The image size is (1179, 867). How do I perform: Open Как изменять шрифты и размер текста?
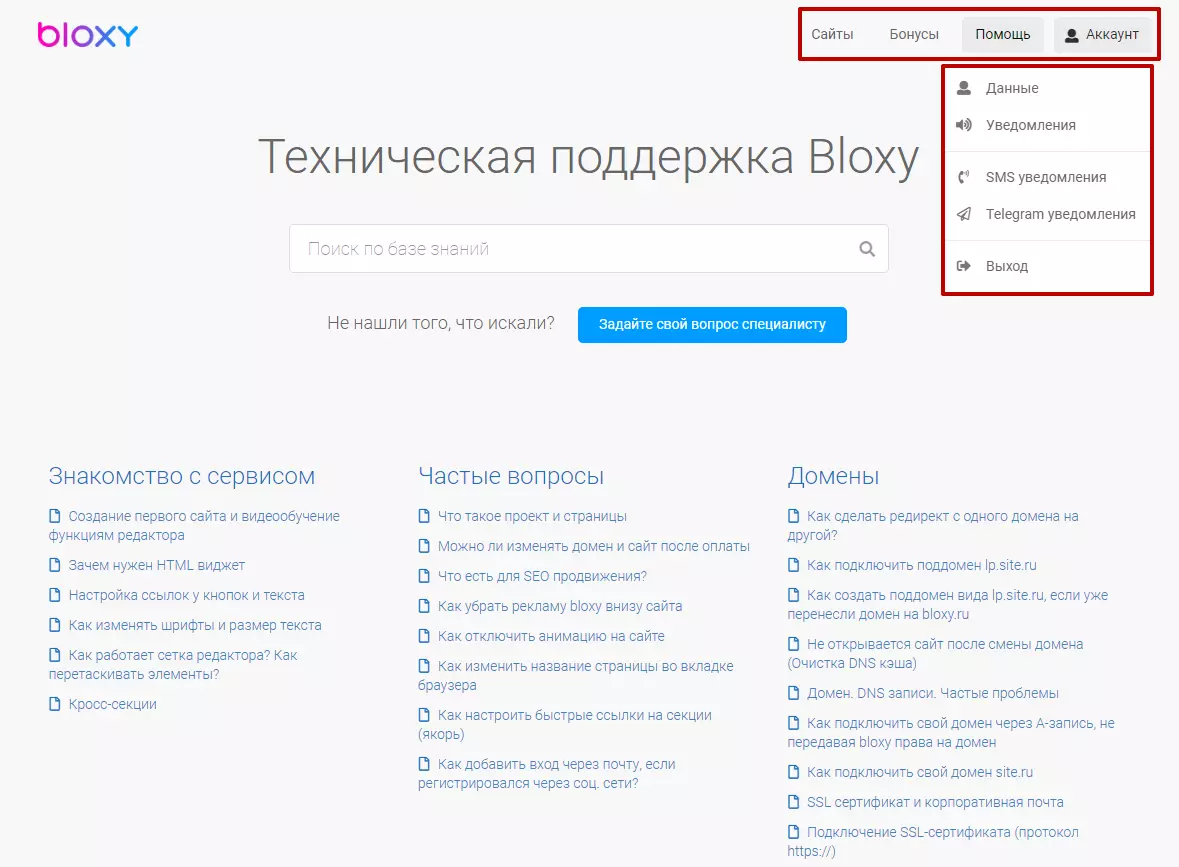click(195, 625)
